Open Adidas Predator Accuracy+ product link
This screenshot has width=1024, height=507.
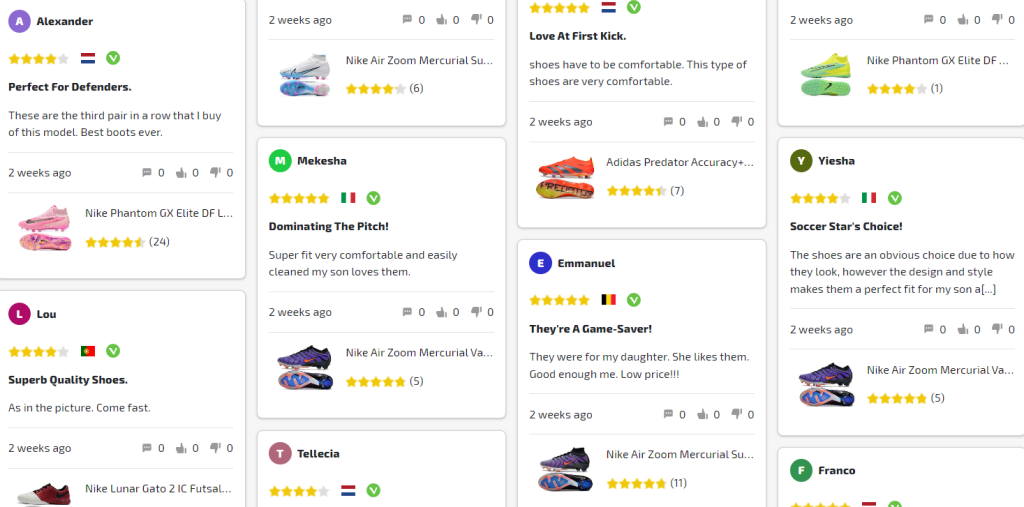click(x=680, y=162)
